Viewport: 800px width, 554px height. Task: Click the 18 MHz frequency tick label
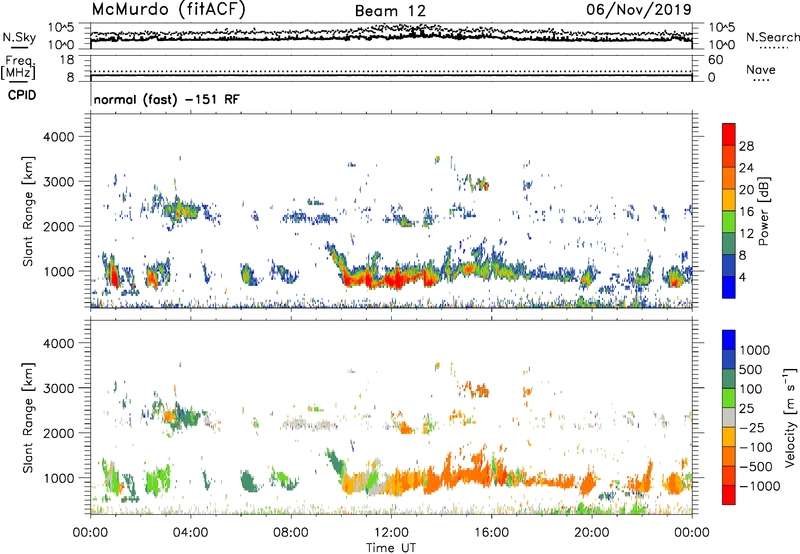tap(67, 60)
